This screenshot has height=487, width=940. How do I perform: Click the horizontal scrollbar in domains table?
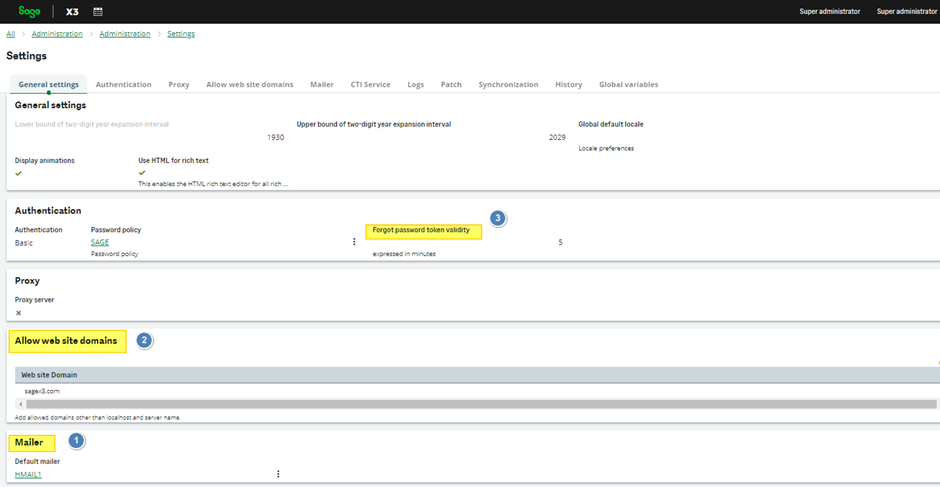coord(481,404)
